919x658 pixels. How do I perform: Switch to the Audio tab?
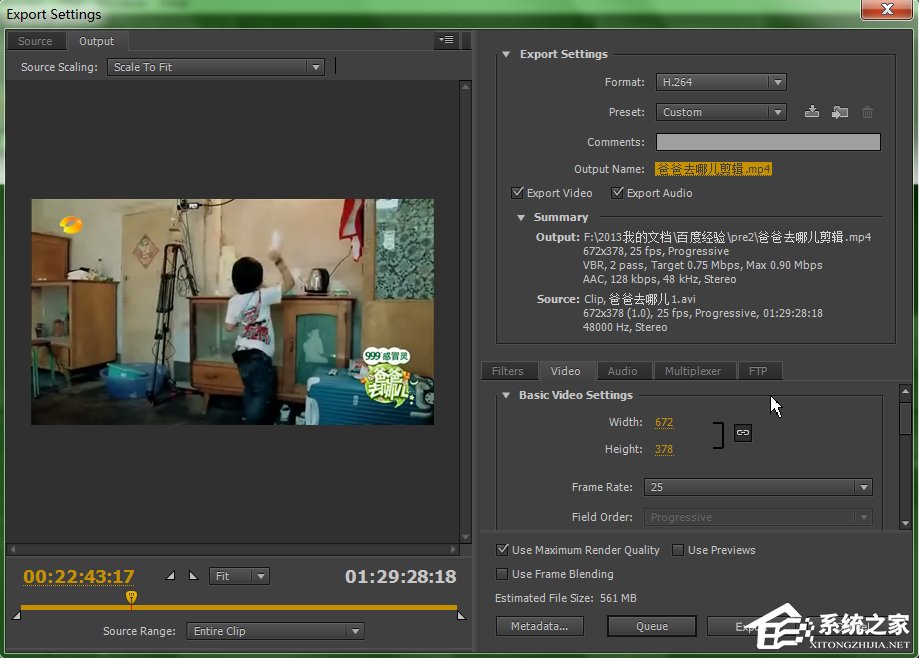click(x=622, y=371)
